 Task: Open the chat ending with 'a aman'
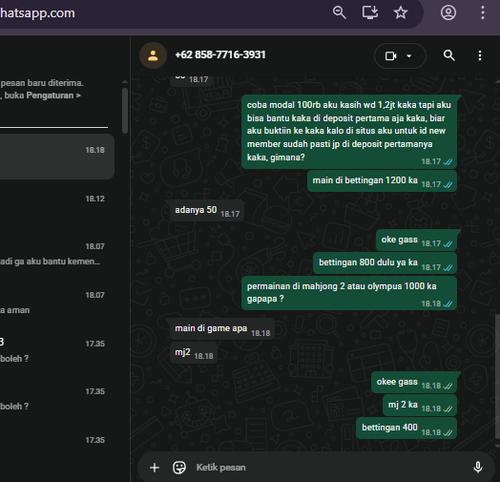pyautogui.click(x=57, y=301)
